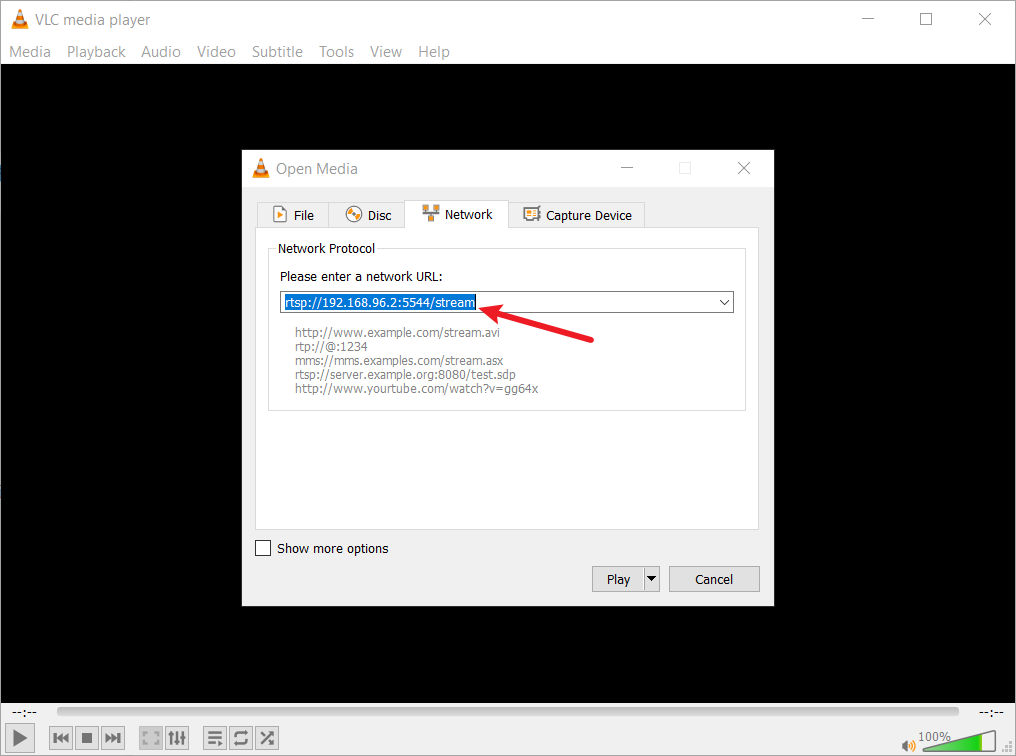The height and width of the screenshot is (756, 1016).
Task: Expand the network URL dropdown arrow
Action: [x=724, y=302]
